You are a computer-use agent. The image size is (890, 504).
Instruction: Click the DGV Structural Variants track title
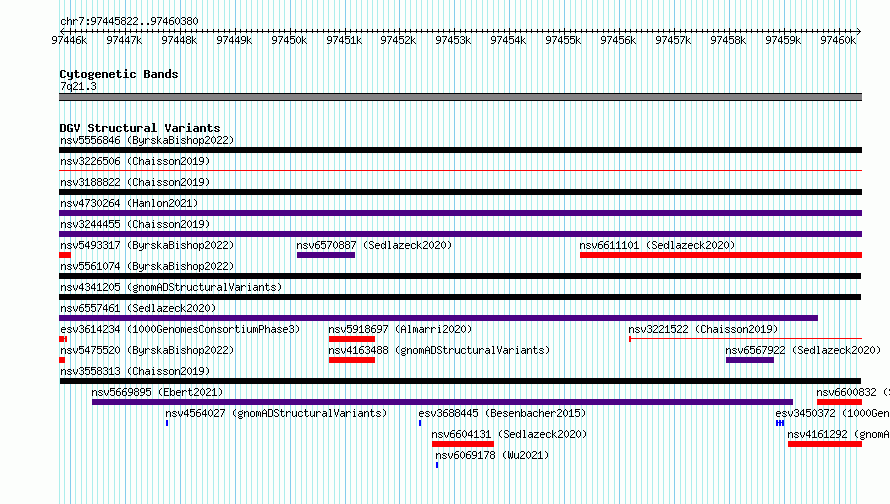point(140,128)
